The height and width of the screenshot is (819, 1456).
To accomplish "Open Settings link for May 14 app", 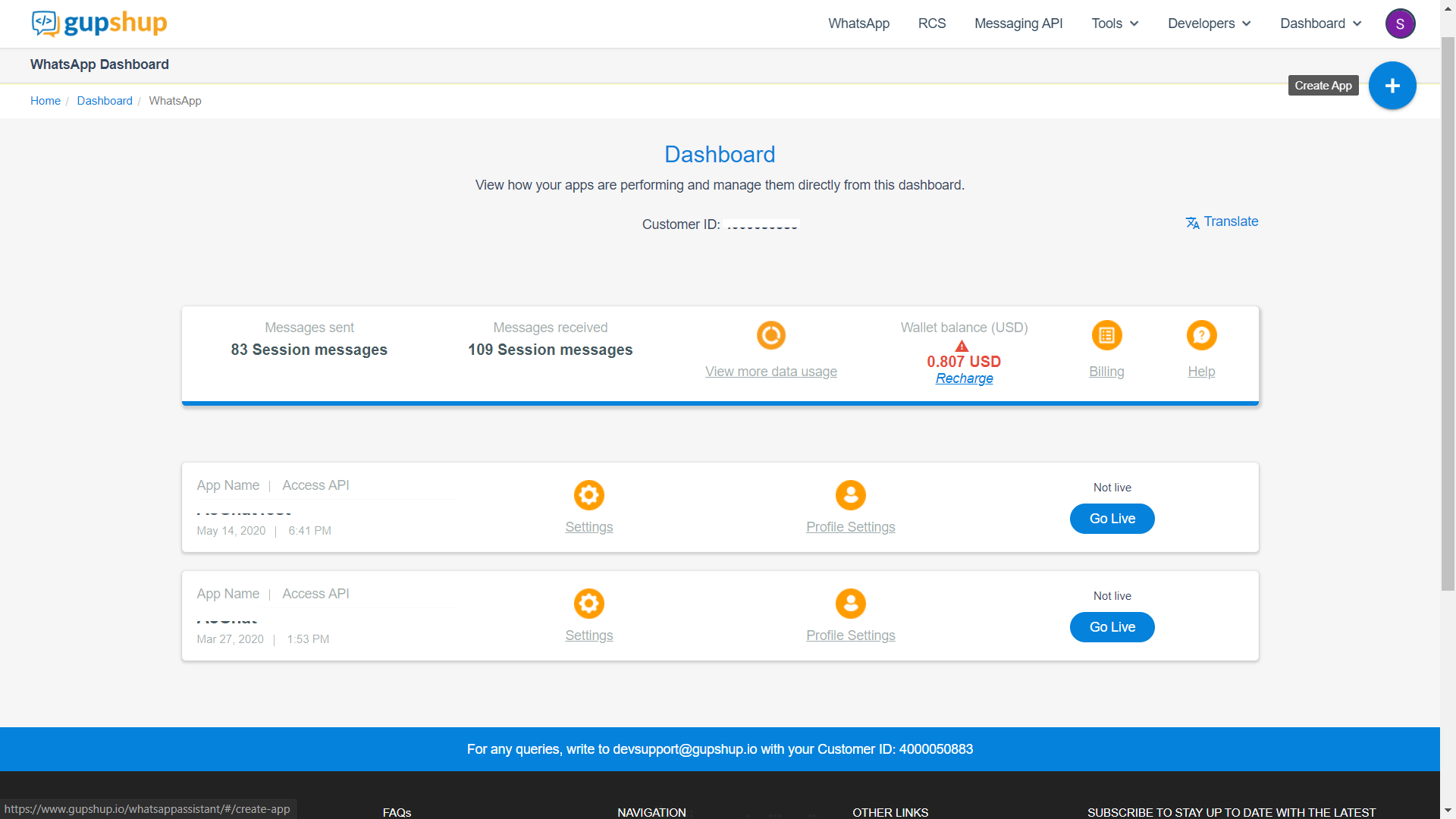I will 589,527.
